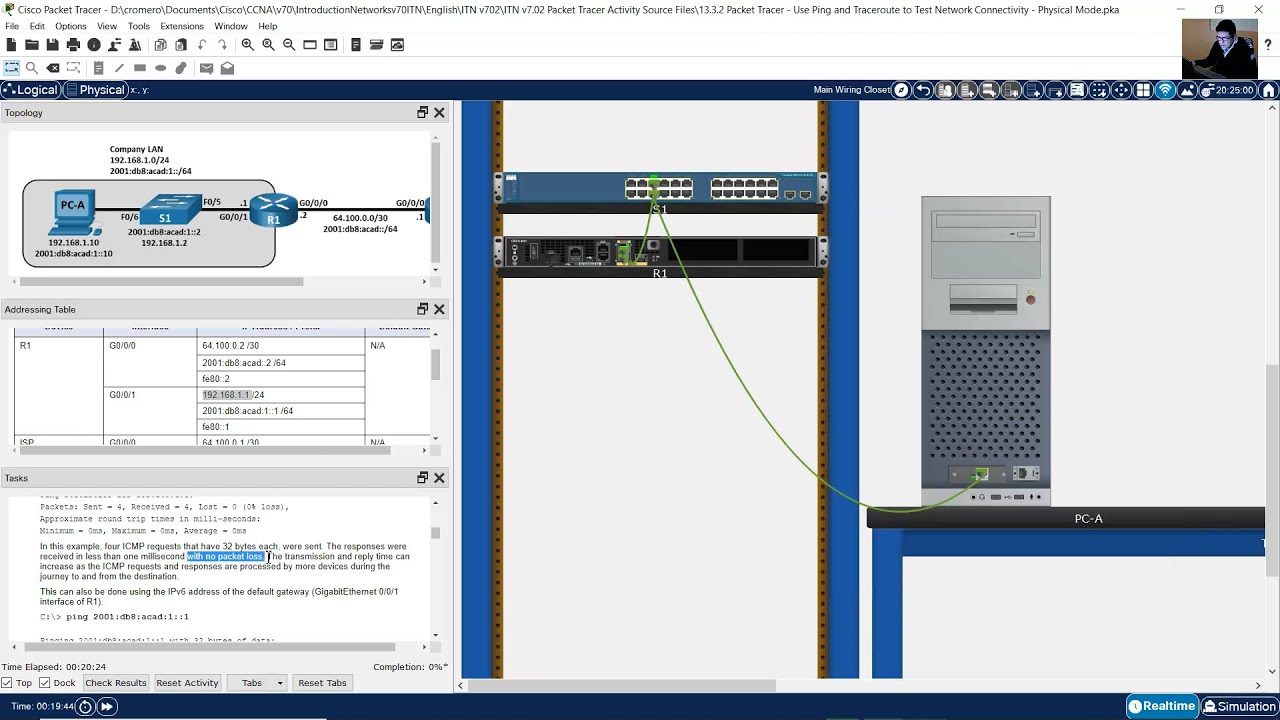Go to home location house icon
Screen dimensions: 1280x720
tap(1269, 90)
